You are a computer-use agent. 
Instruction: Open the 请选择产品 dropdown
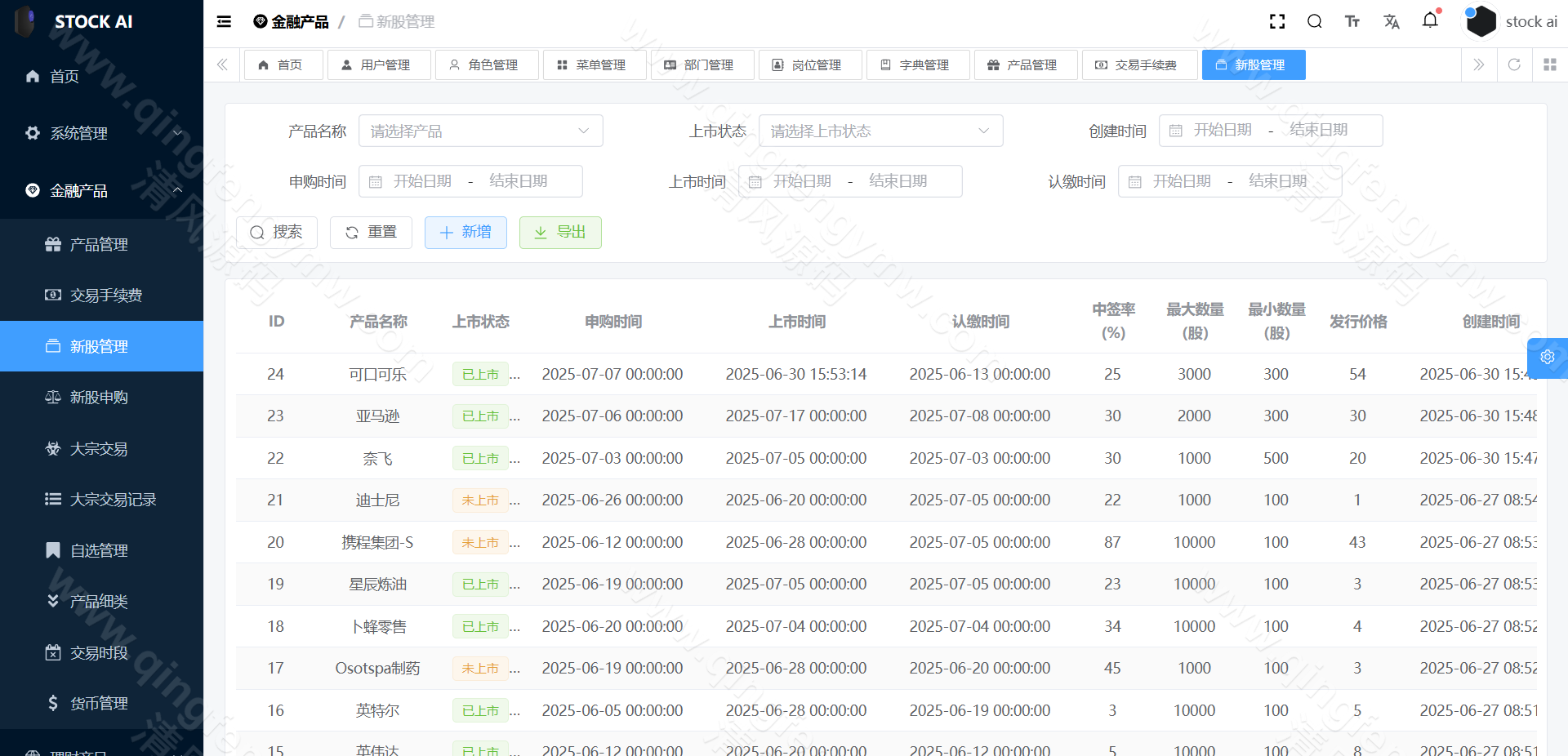tap(480, 131)
